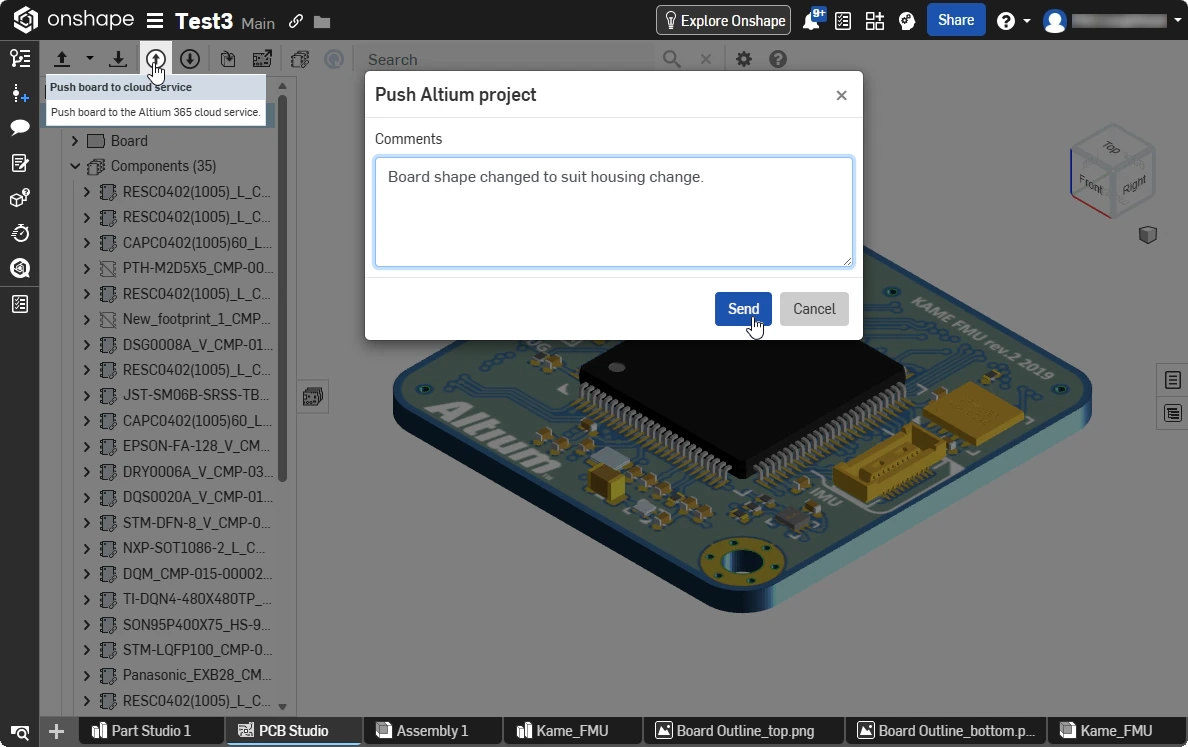This screenshot has height=747, width=1188.
Task: Select the TI-DQN4-480X480TP_ tree item
Action: tap(197, 599)
